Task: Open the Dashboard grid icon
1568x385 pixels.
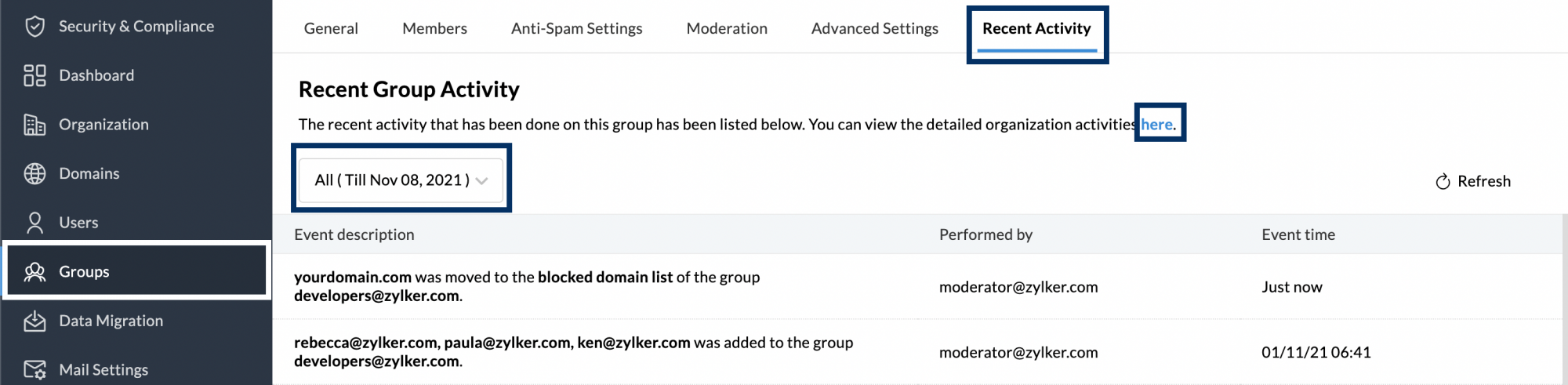Action: [34, 75]
